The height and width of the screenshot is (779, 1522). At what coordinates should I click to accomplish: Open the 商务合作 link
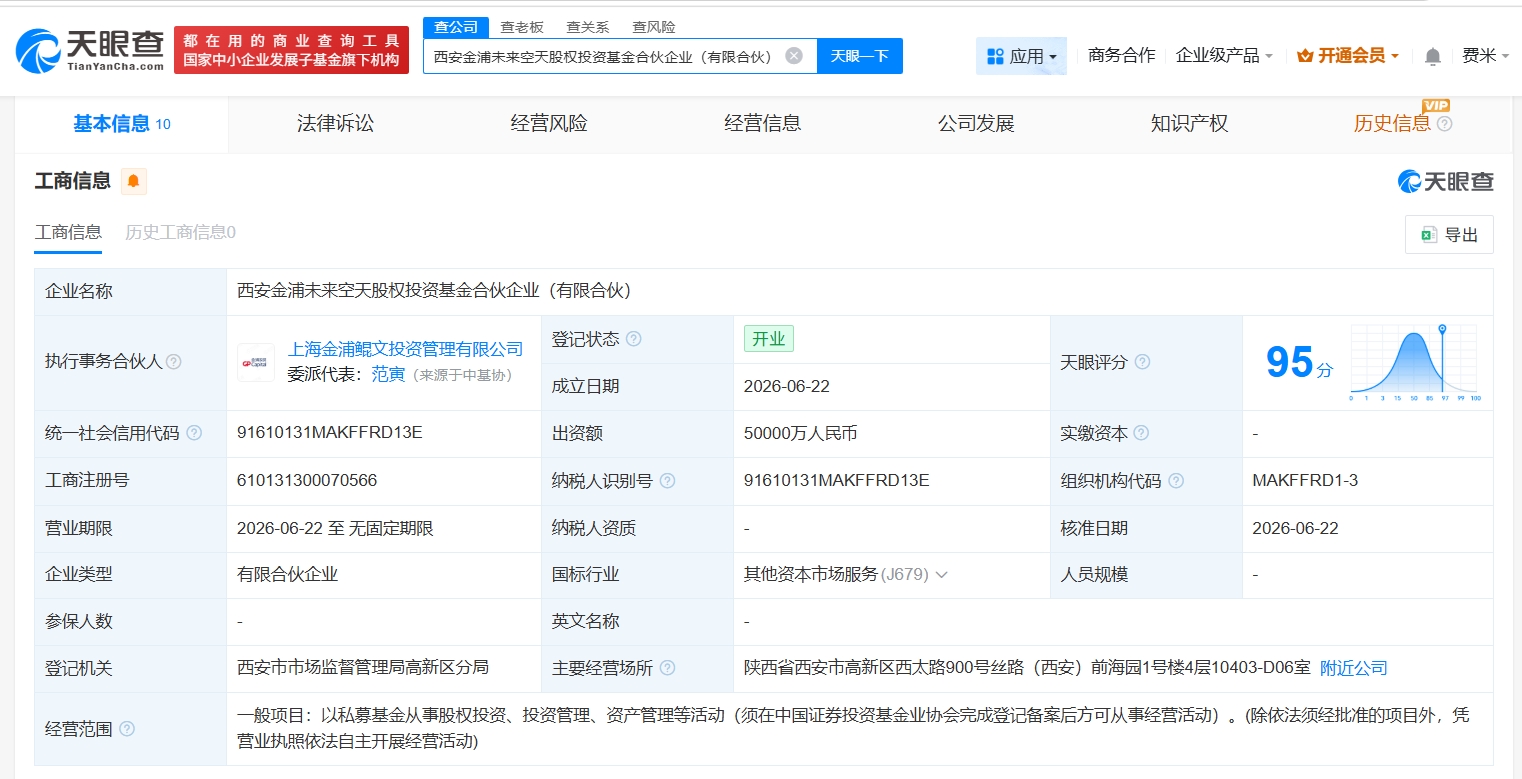(1121, 56)
